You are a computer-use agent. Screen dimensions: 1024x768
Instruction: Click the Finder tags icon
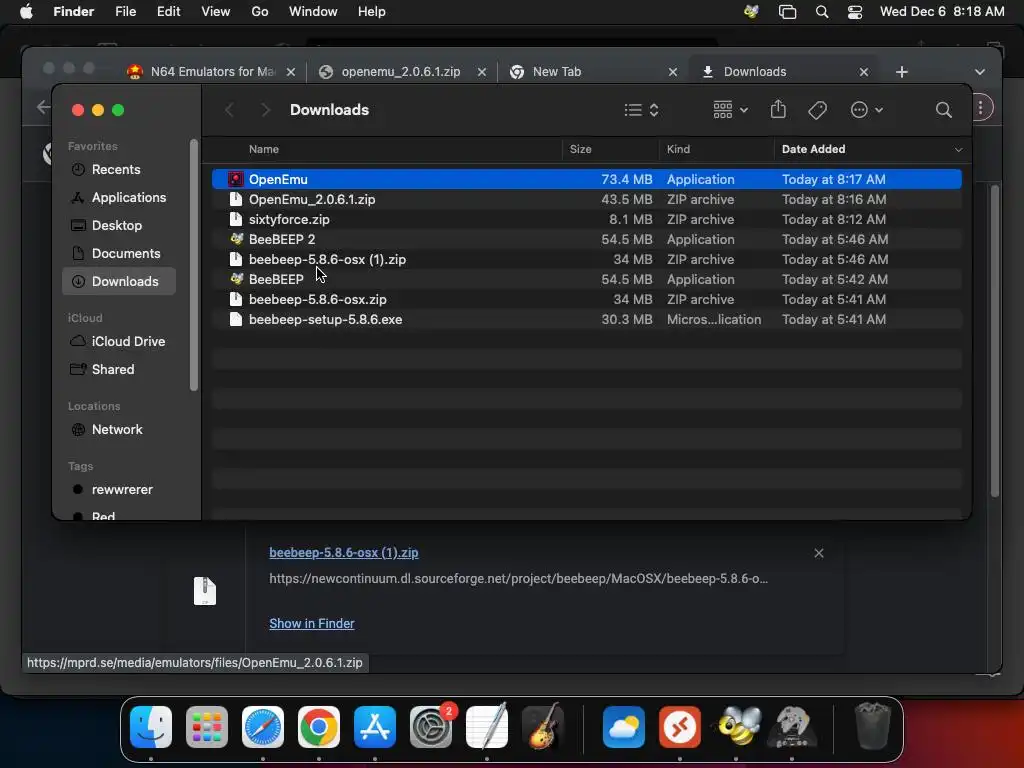817,110
